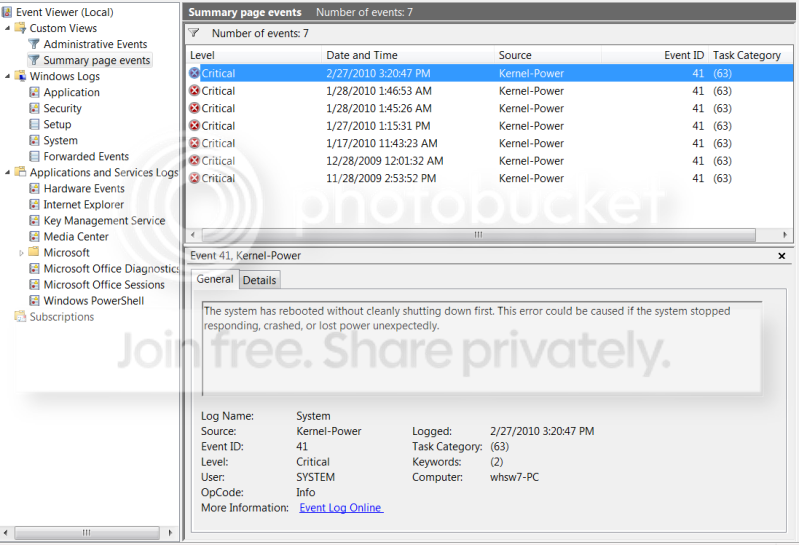The height and width of the screenshot is (545, 799).
Task: Open the Event Log Online link
Action: click(341, 508)
